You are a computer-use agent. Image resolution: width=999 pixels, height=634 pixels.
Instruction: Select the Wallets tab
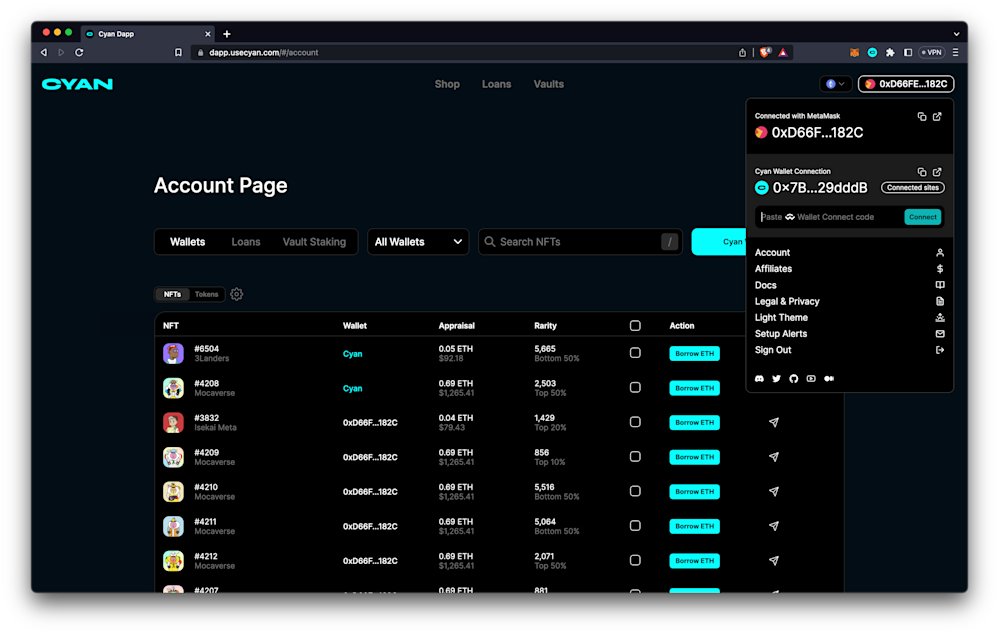[187, 242]
